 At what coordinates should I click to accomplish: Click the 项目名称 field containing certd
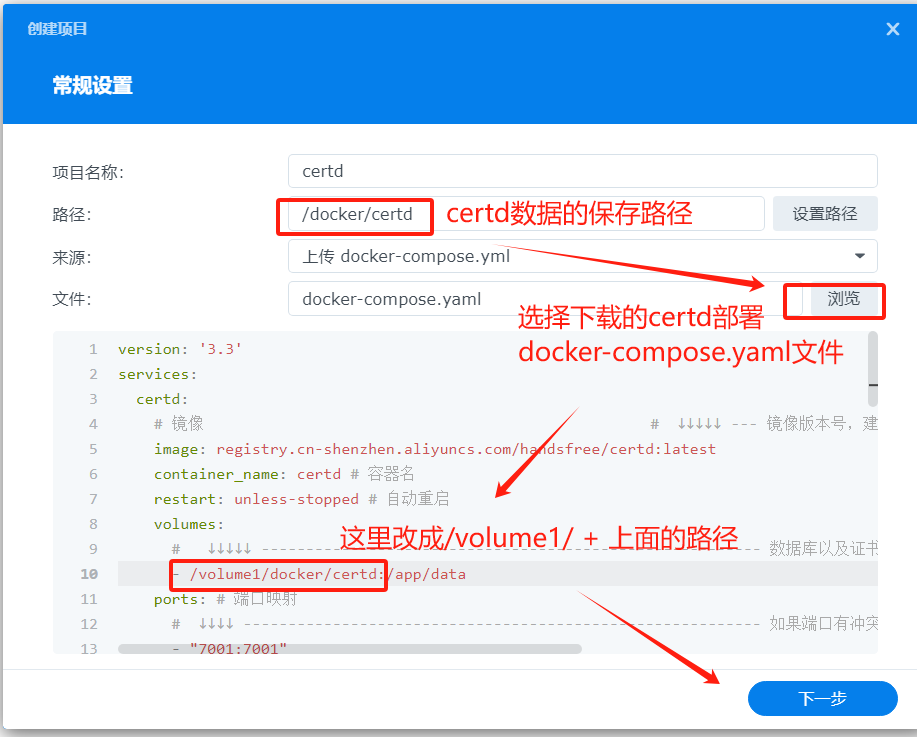tap(582, 171)
